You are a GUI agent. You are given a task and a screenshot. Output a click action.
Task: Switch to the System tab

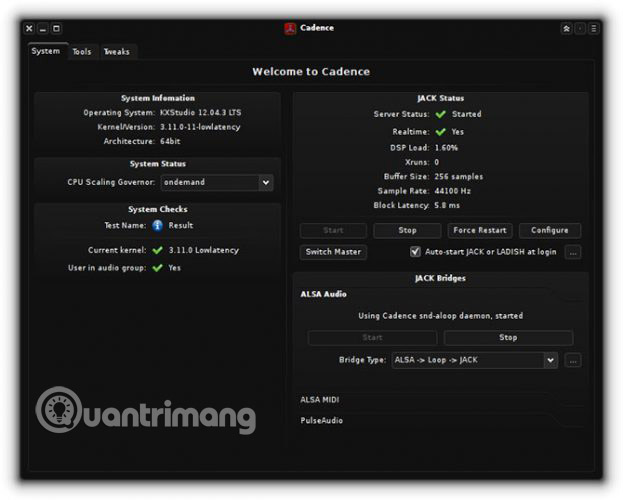click(x=46, y=51)
